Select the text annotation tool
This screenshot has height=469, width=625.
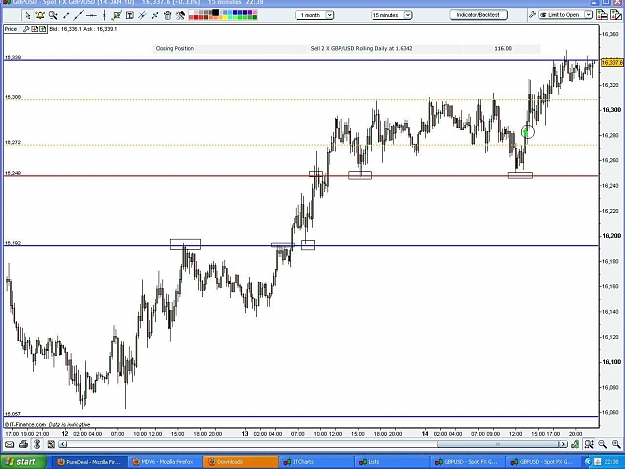coord(130,16)
